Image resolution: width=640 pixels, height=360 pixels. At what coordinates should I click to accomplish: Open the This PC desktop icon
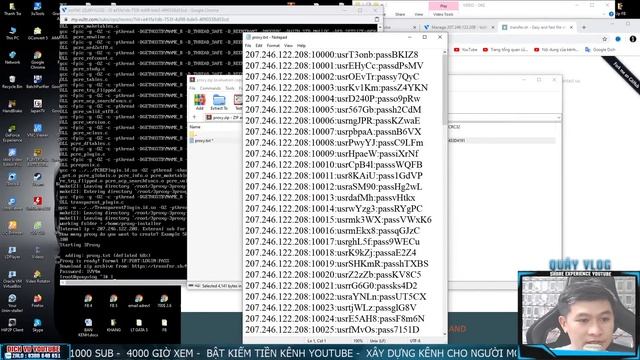(x=12, y=33)
